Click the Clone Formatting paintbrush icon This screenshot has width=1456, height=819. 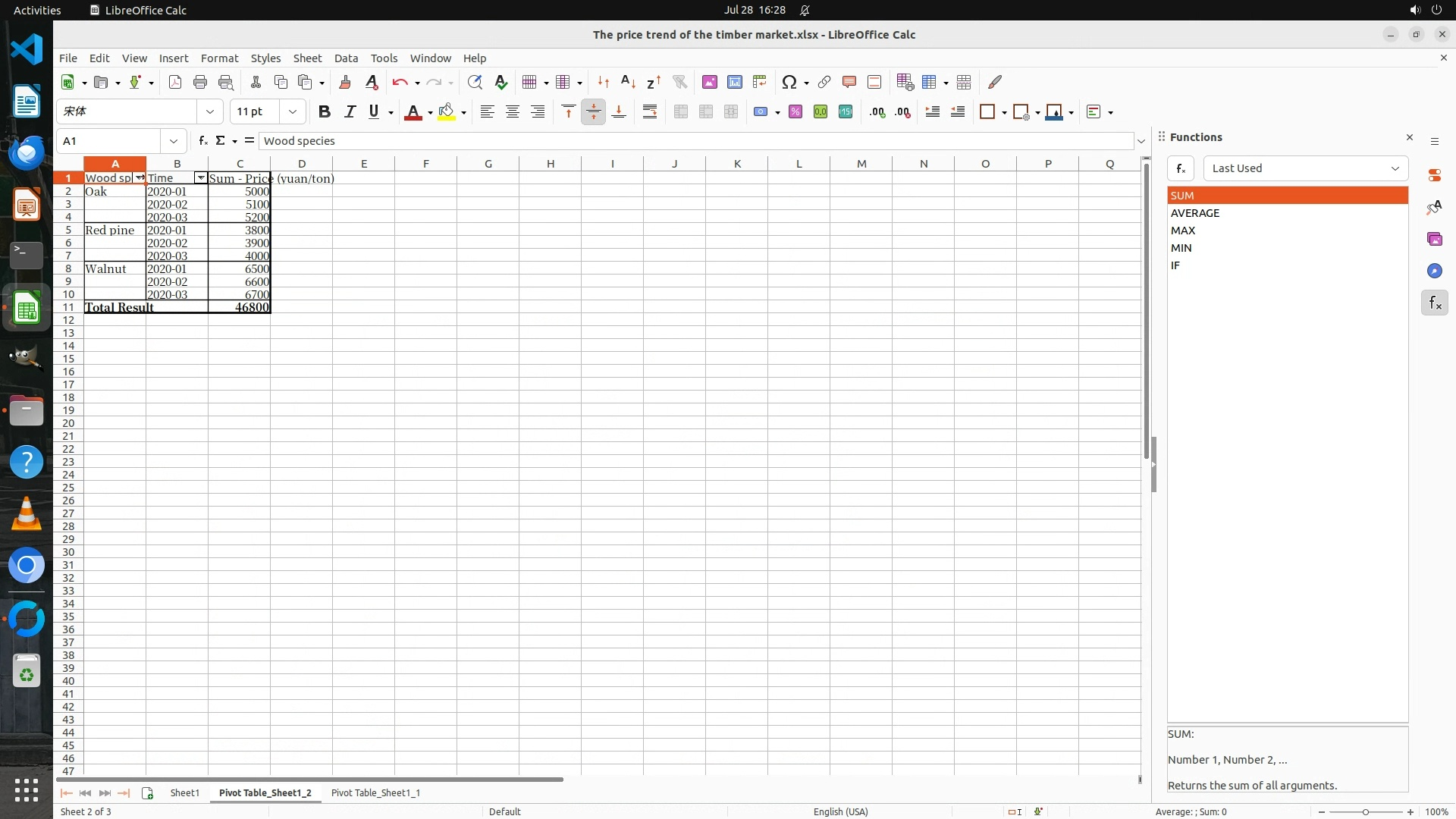[345, 82]
